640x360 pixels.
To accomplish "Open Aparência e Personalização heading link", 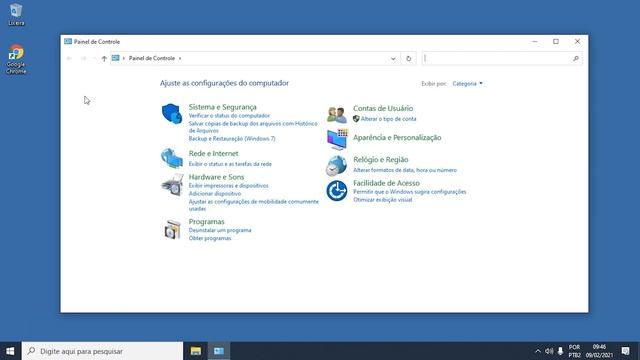I will pos(397,138).
